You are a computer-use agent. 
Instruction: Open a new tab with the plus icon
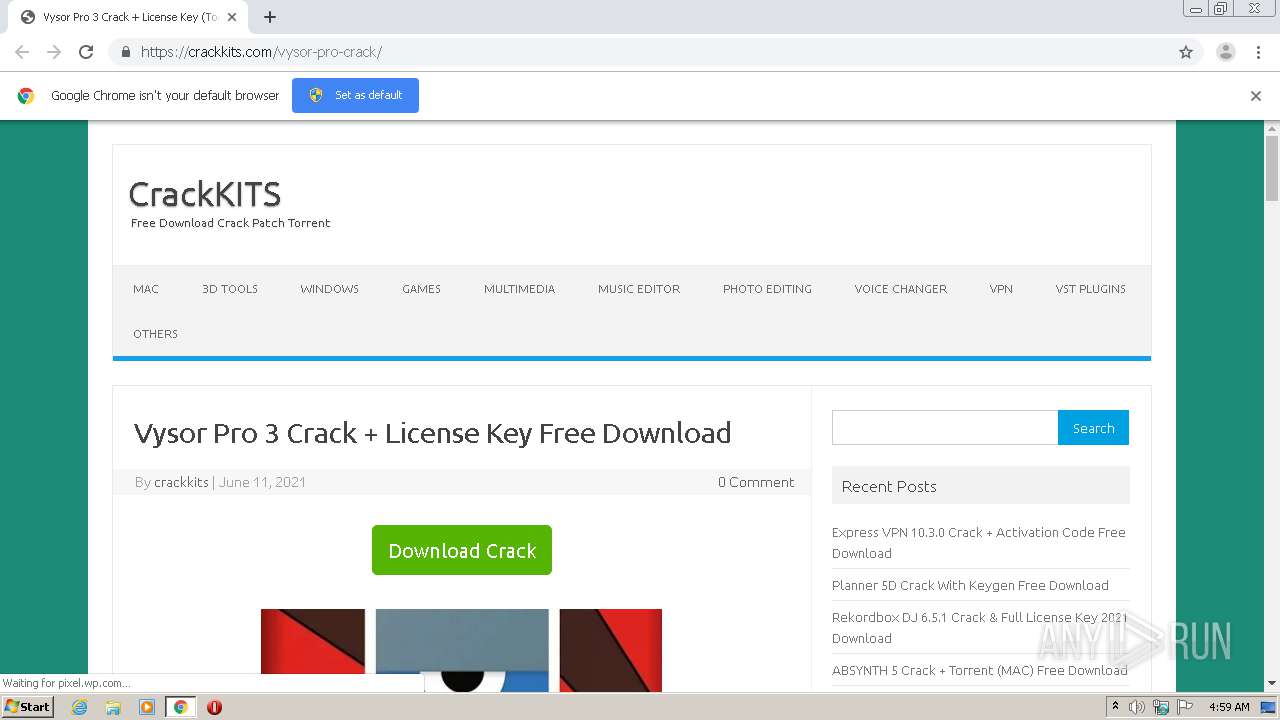pos(270,17)
